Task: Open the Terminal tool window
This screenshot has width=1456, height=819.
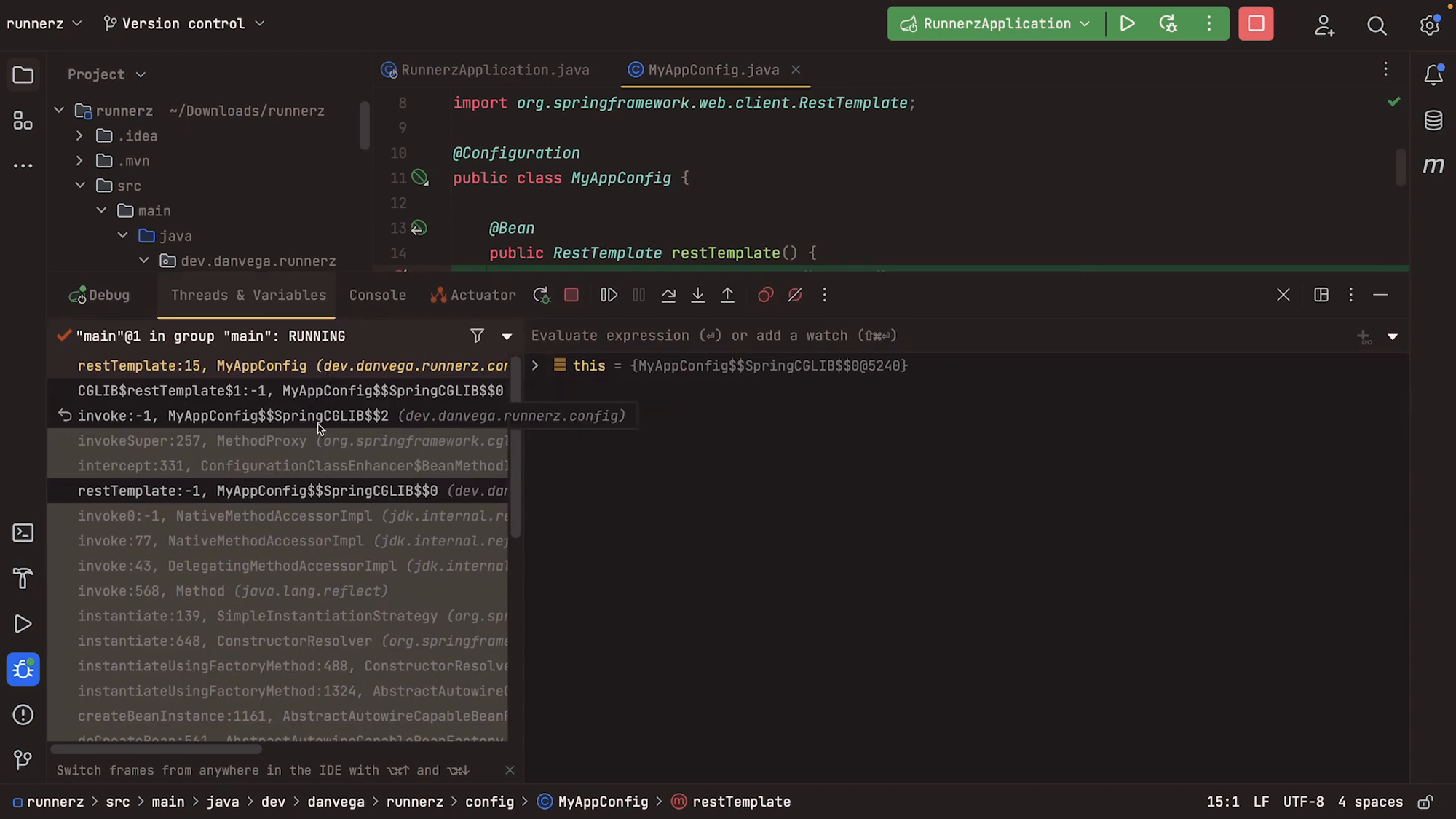Action: tap(23, 534)
